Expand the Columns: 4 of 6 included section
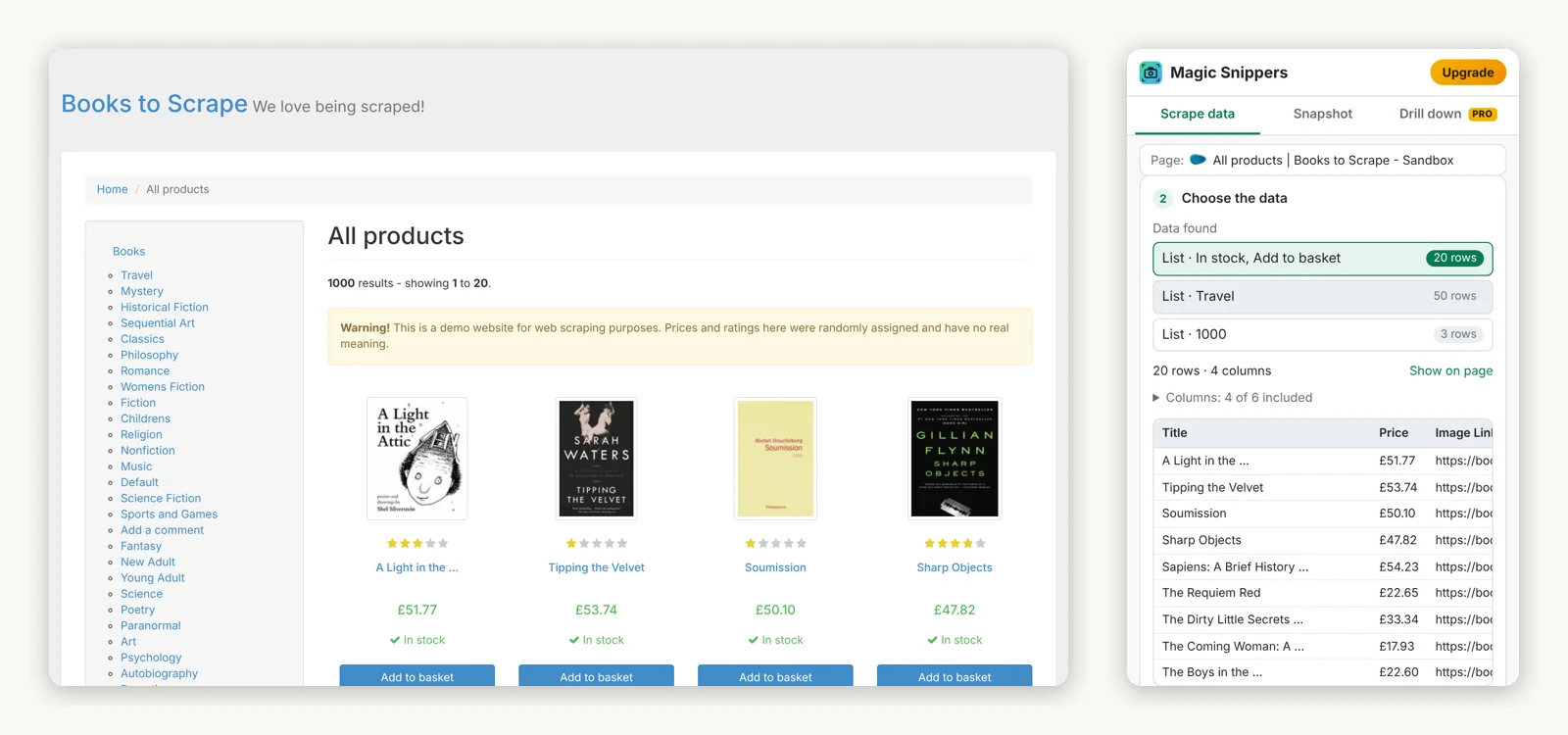Screen dimensions: 1568x735 1233,398
